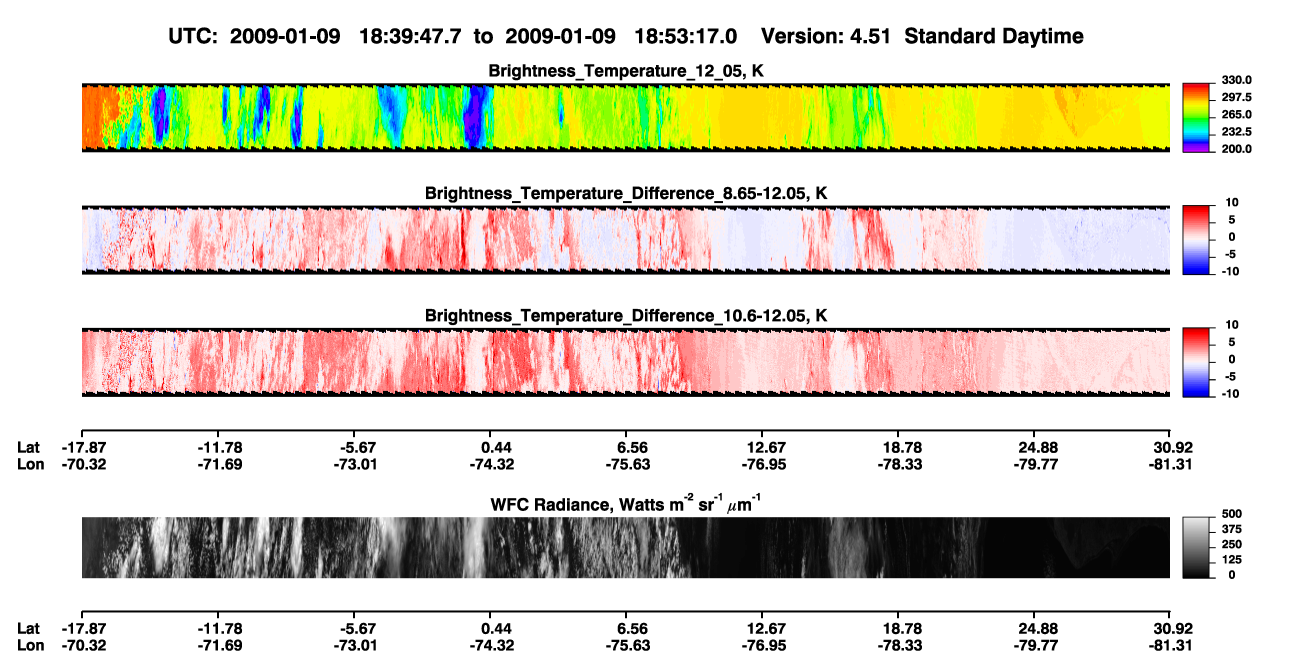Click the 8.65-12.05 difference image strip

tap(625, 238)
